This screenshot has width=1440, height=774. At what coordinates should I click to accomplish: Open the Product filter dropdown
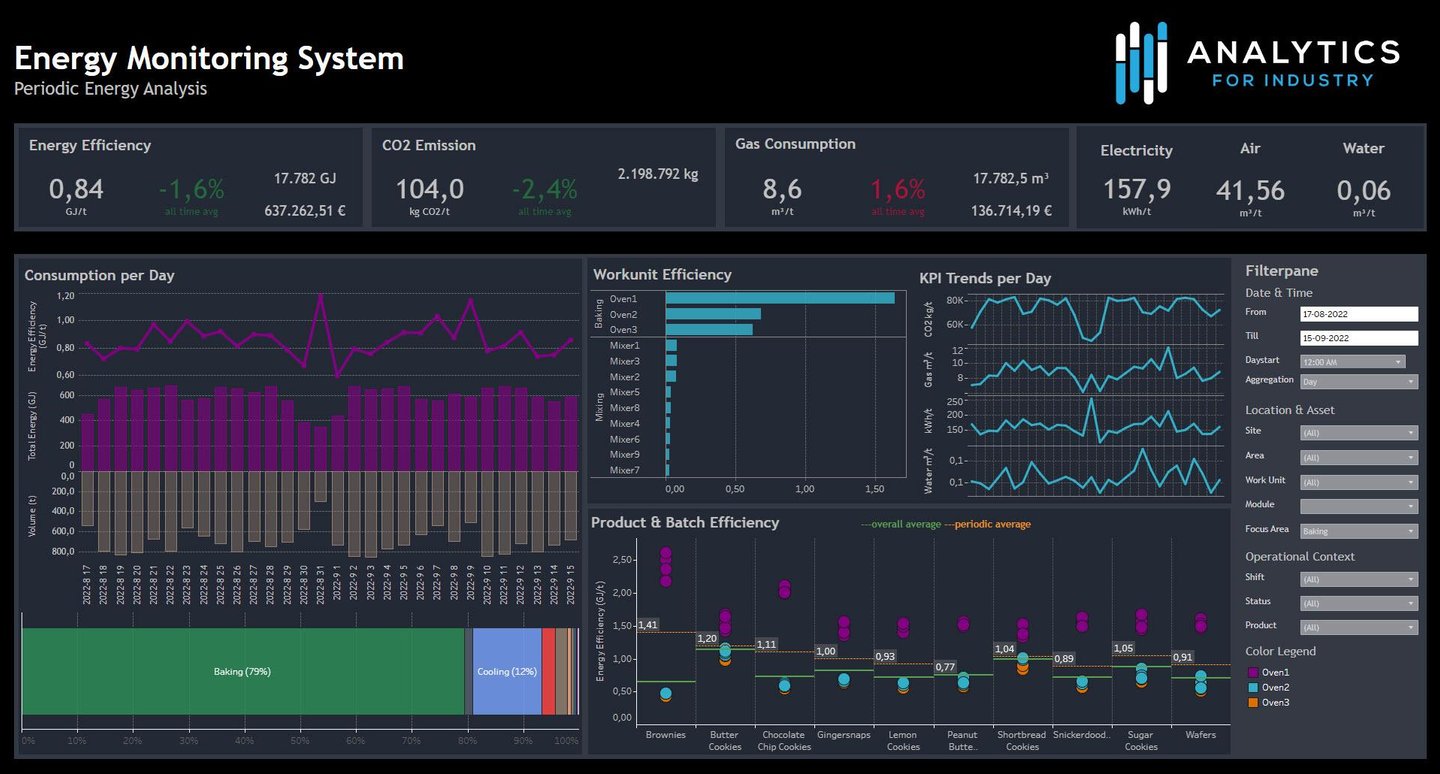click(1359, 628)
